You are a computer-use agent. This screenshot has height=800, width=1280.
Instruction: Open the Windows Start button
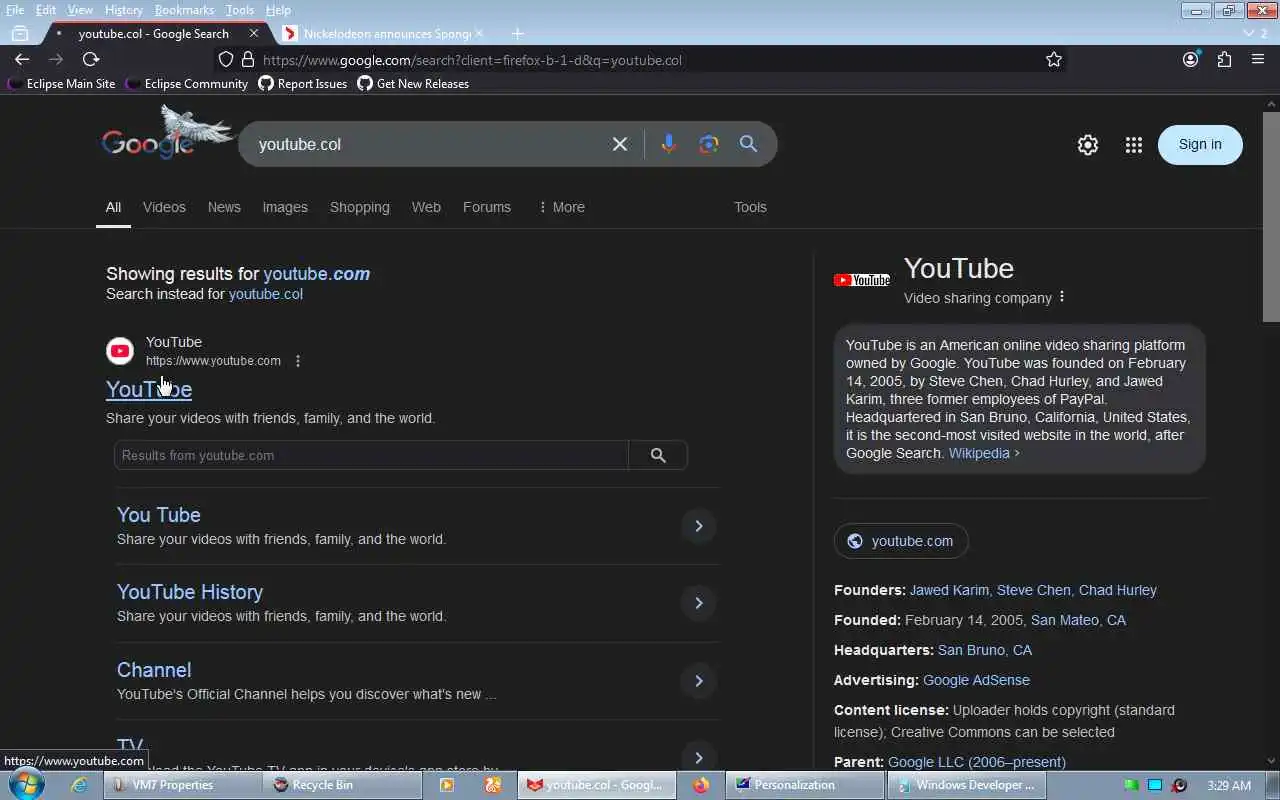point(27,785)
